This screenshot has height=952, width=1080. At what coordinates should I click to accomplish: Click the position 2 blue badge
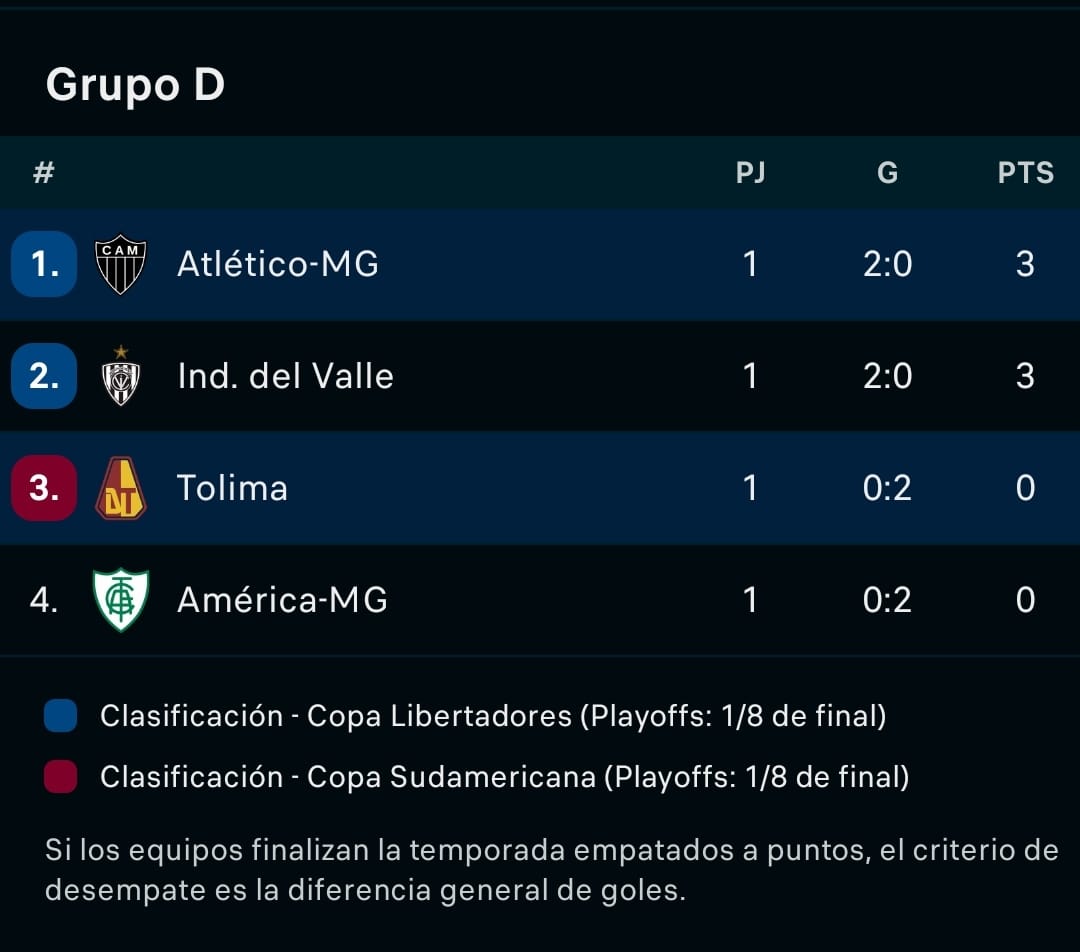[x=44, y=377]
